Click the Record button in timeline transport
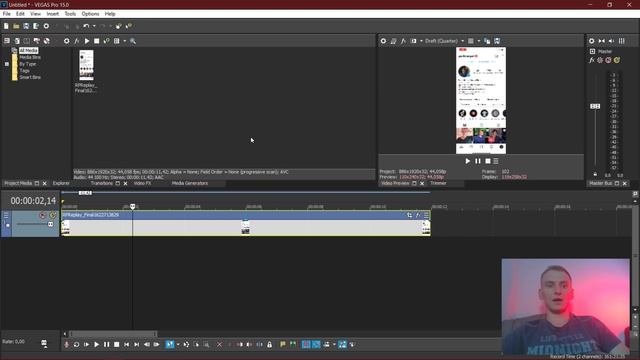The image size is (640, 360). coord(67,344)
